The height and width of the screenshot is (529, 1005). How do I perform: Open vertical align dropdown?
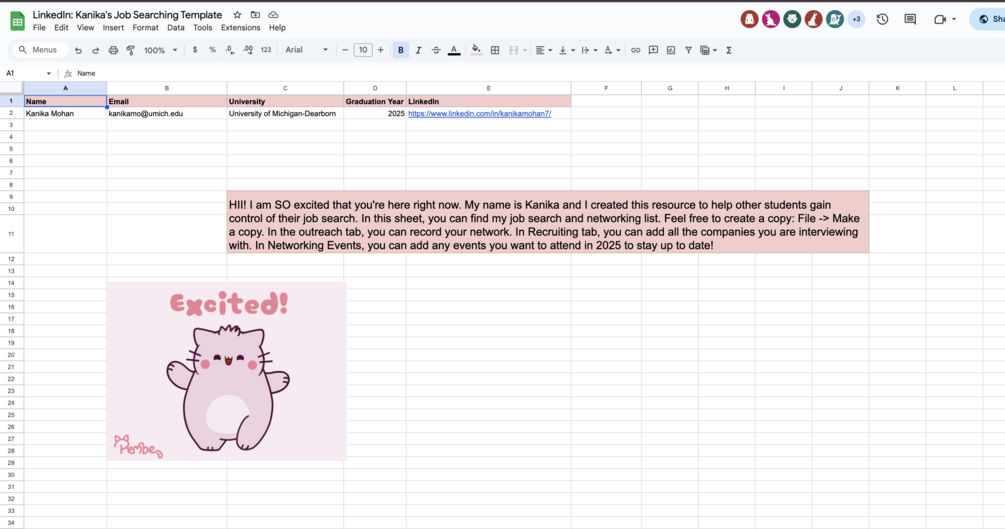click(566, 50)
